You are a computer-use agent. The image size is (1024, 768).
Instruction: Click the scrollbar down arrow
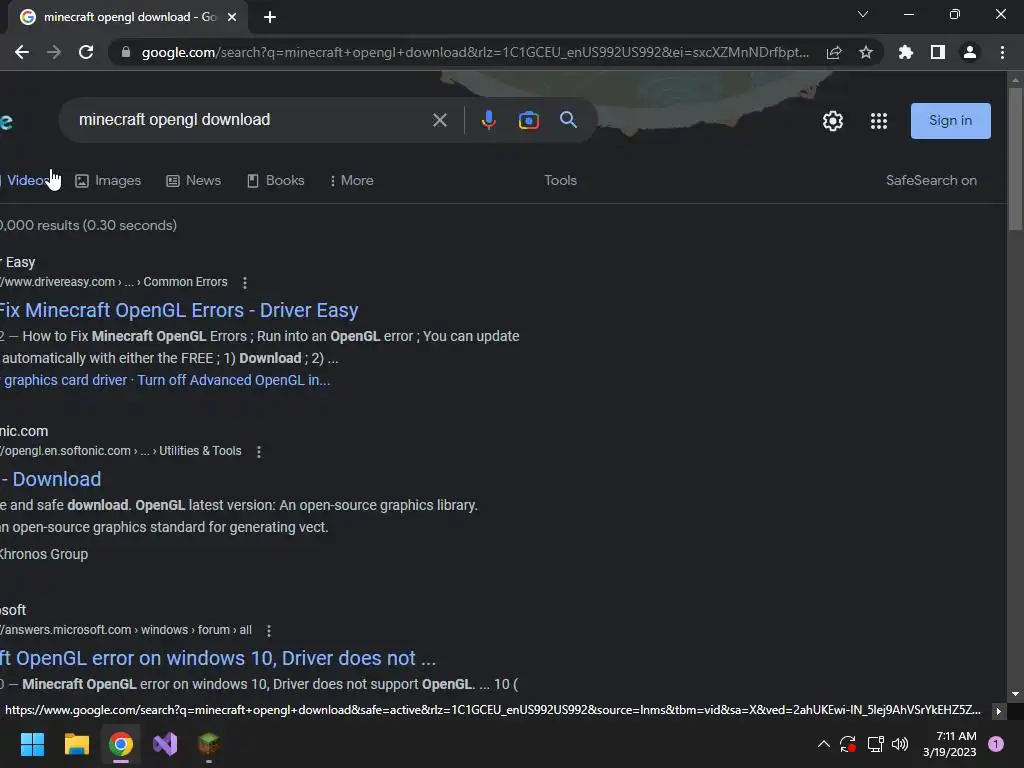(1015, 694)
